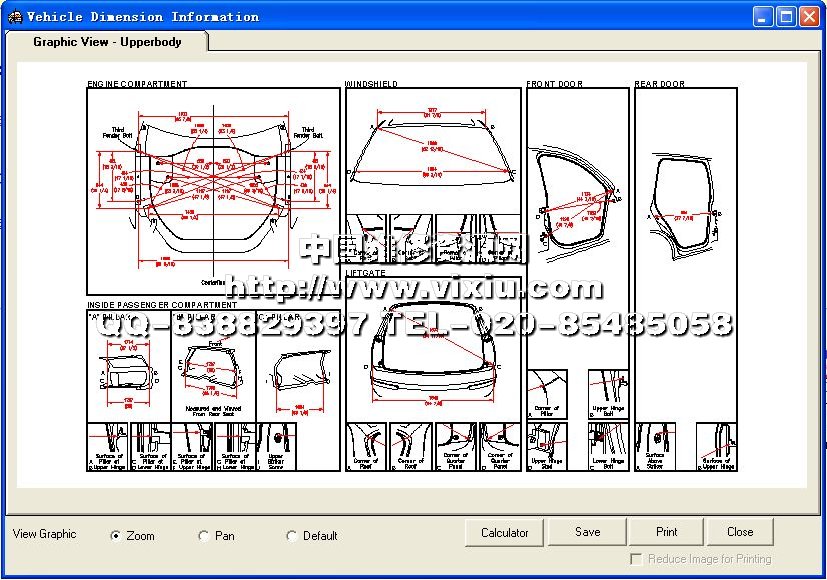Select the Pan view mode
827x580 pixels.
[x=204, y=536]
